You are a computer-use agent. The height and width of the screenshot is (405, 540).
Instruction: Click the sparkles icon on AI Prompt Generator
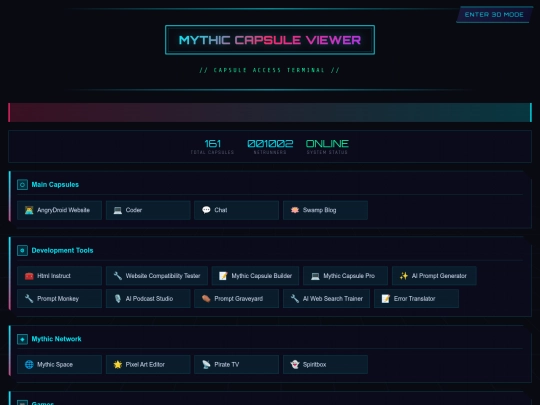[x=404, y=276]
